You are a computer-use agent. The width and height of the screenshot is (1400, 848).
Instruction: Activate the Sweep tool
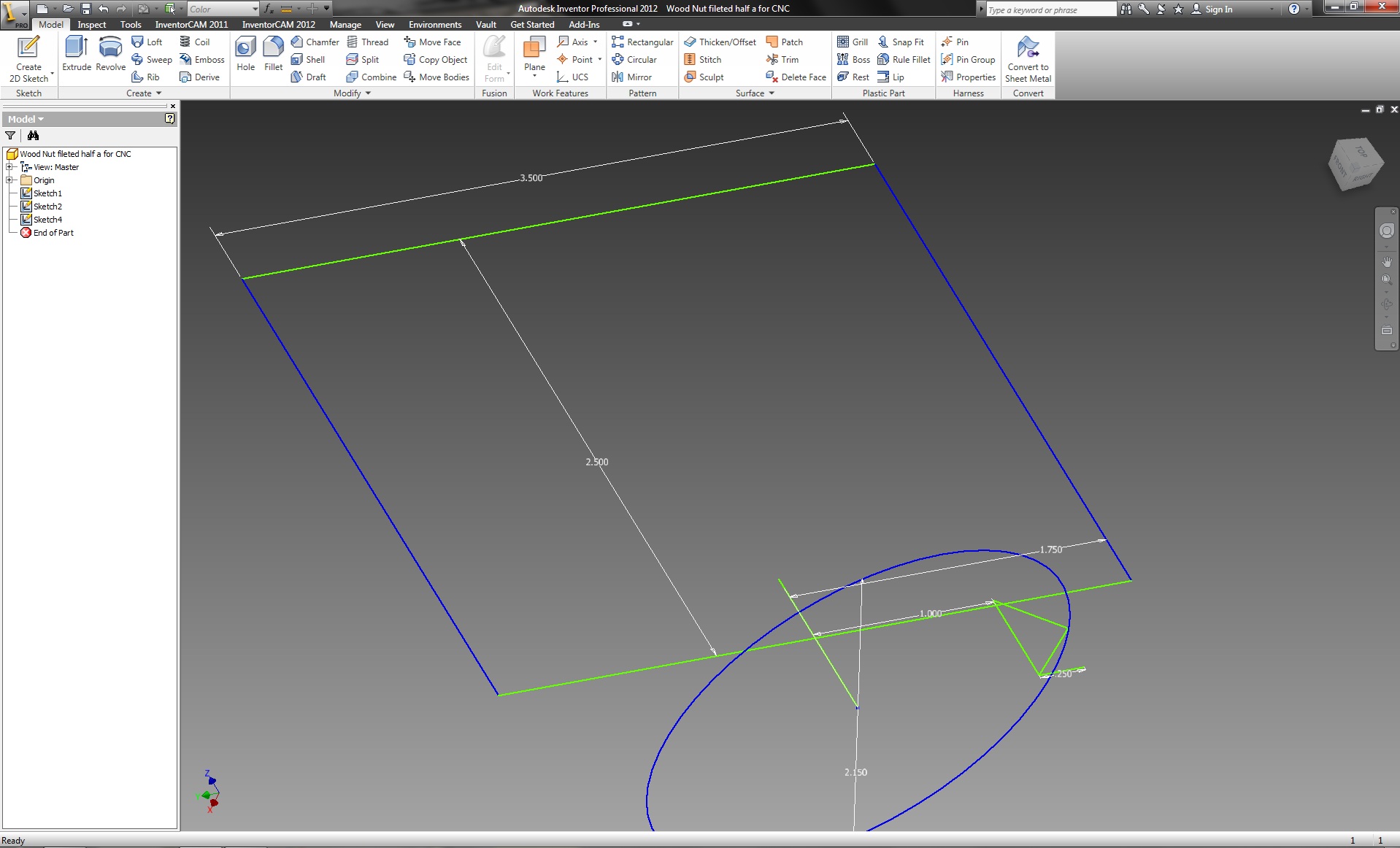tap(152, 59)
